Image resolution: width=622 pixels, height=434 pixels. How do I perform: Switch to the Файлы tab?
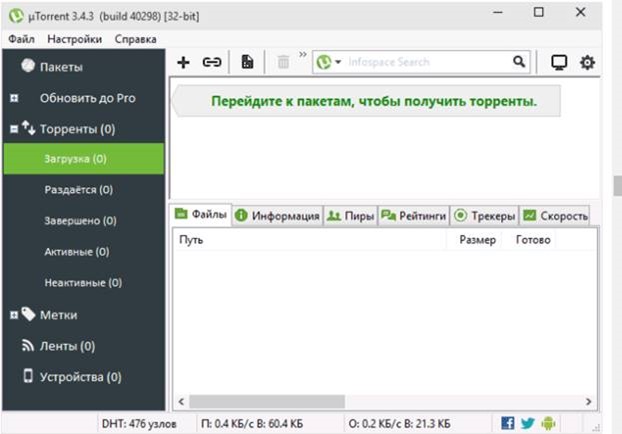click(x=201, y=215)
